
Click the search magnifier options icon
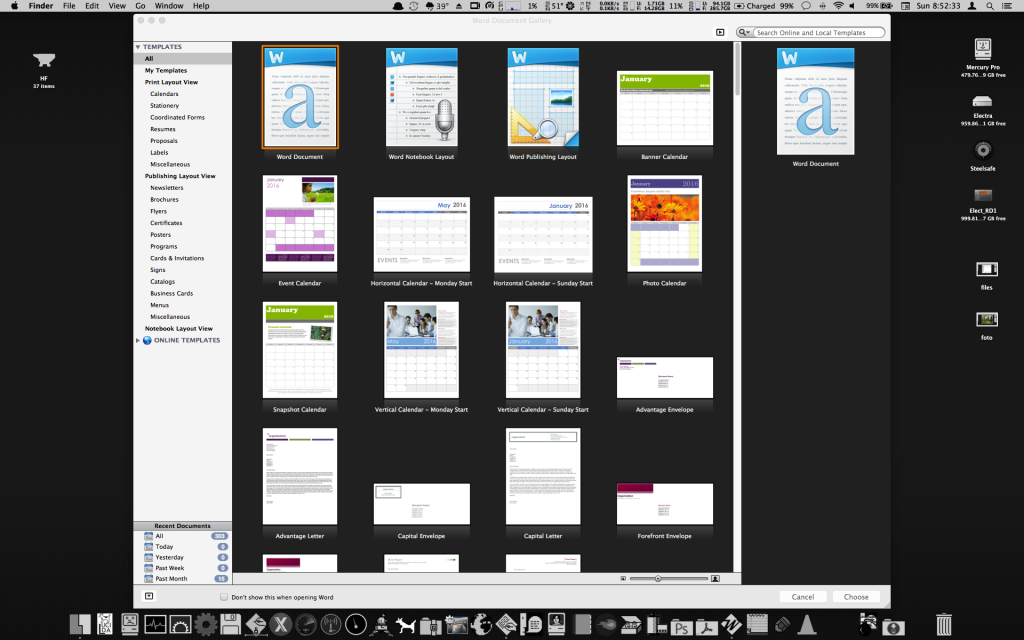point(744,32)
